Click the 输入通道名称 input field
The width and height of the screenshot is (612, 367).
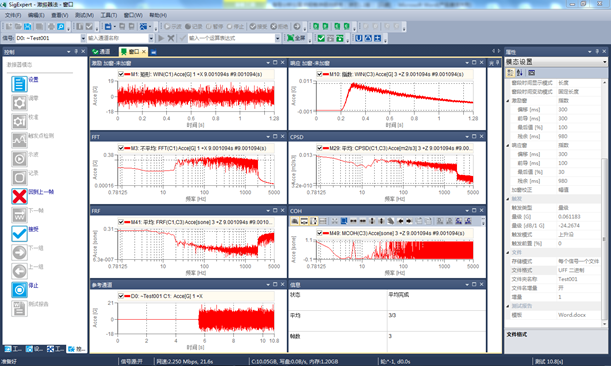pos(118,38)
